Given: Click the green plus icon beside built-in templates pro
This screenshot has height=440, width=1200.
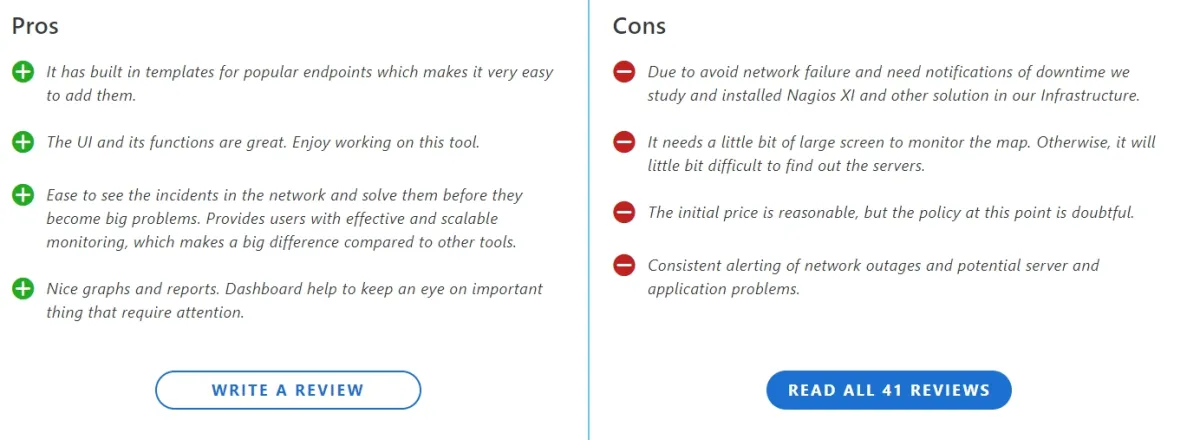Looking at the screenshot, I should click(23, 72).
